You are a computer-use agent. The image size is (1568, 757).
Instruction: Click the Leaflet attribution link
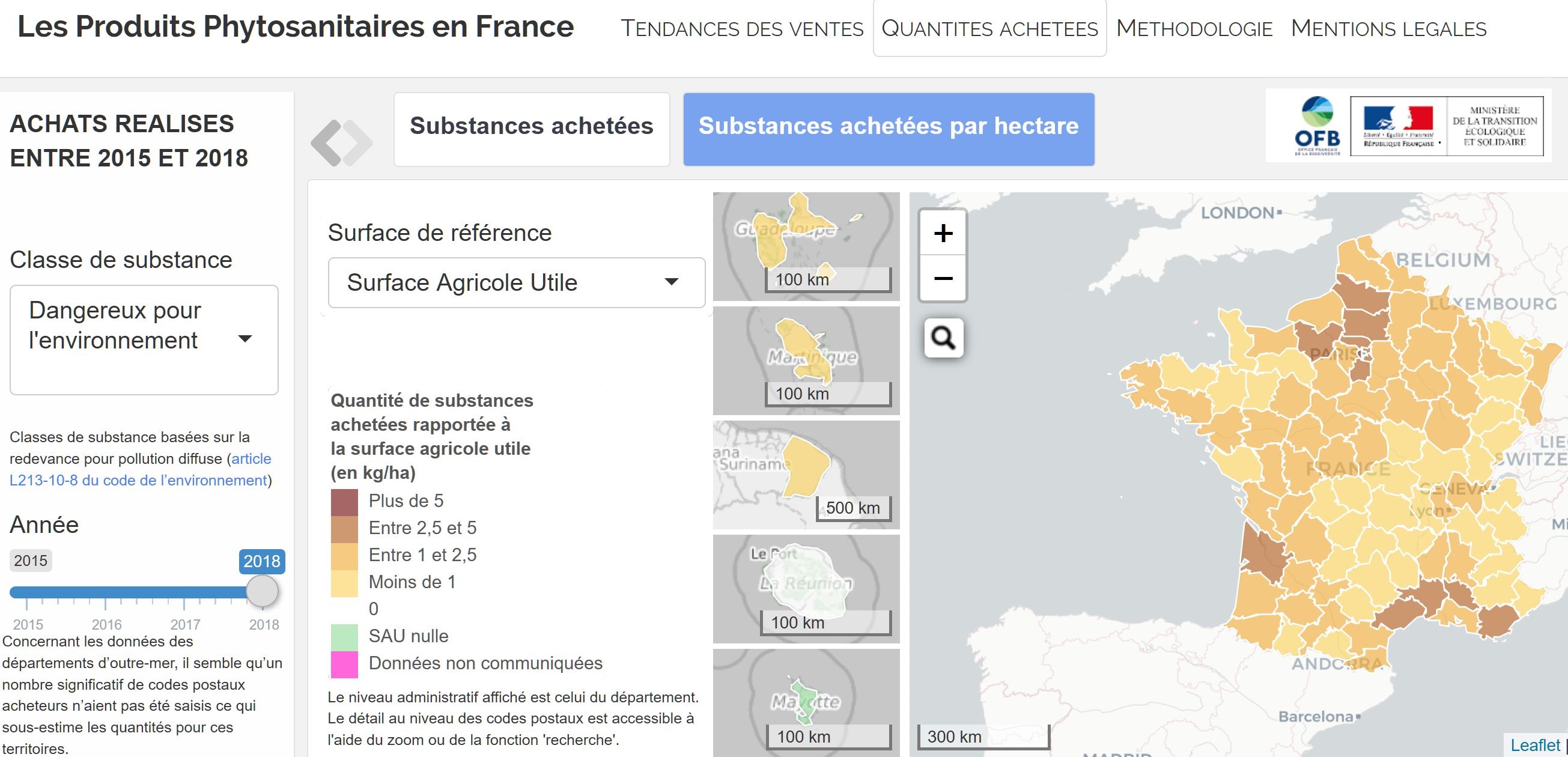[x=1534, y=745]
